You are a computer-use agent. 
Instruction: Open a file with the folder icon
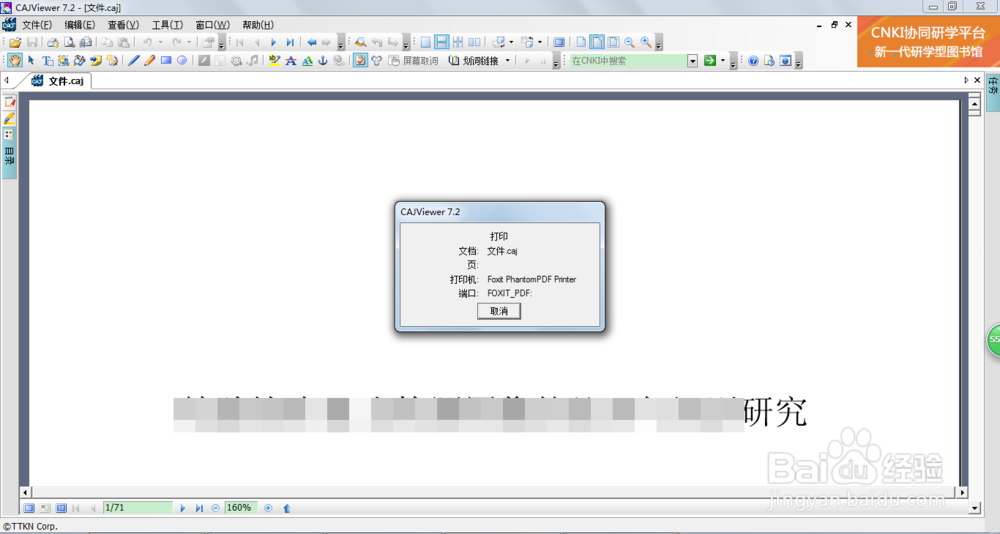(x=15, y=42)
